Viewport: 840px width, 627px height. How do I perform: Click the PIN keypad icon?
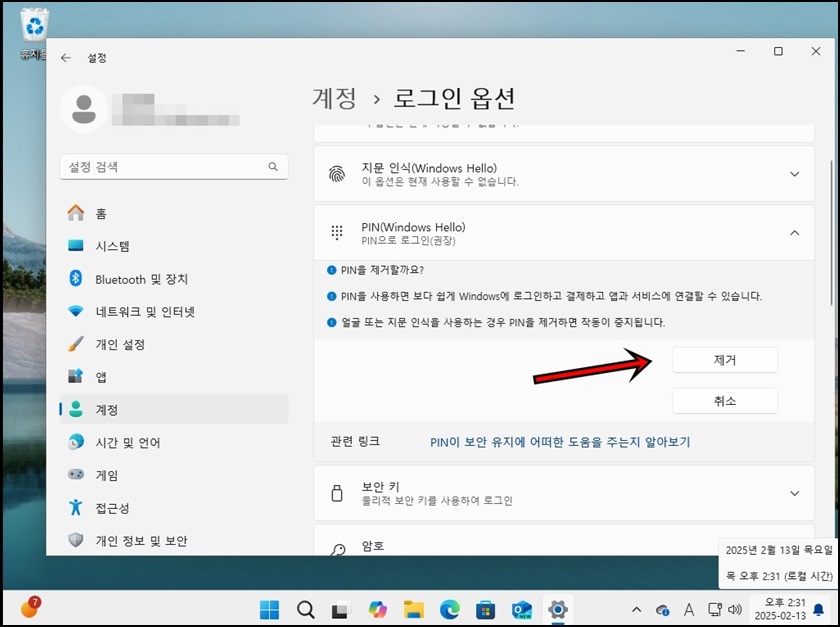click(336, 233)
